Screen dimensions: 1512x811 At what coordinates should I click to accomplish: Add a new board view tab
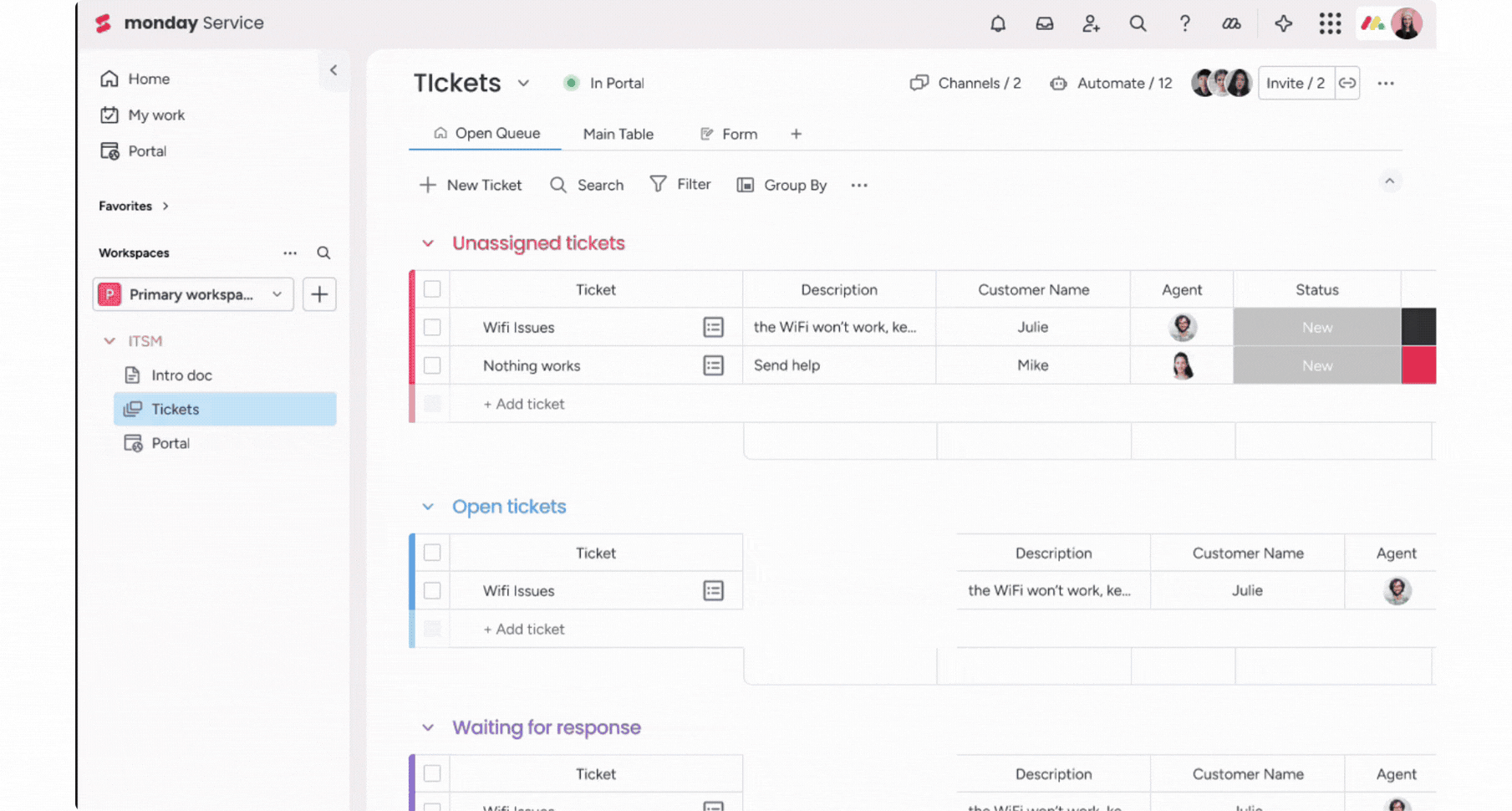pyautogui.click(x=796, y=134)
